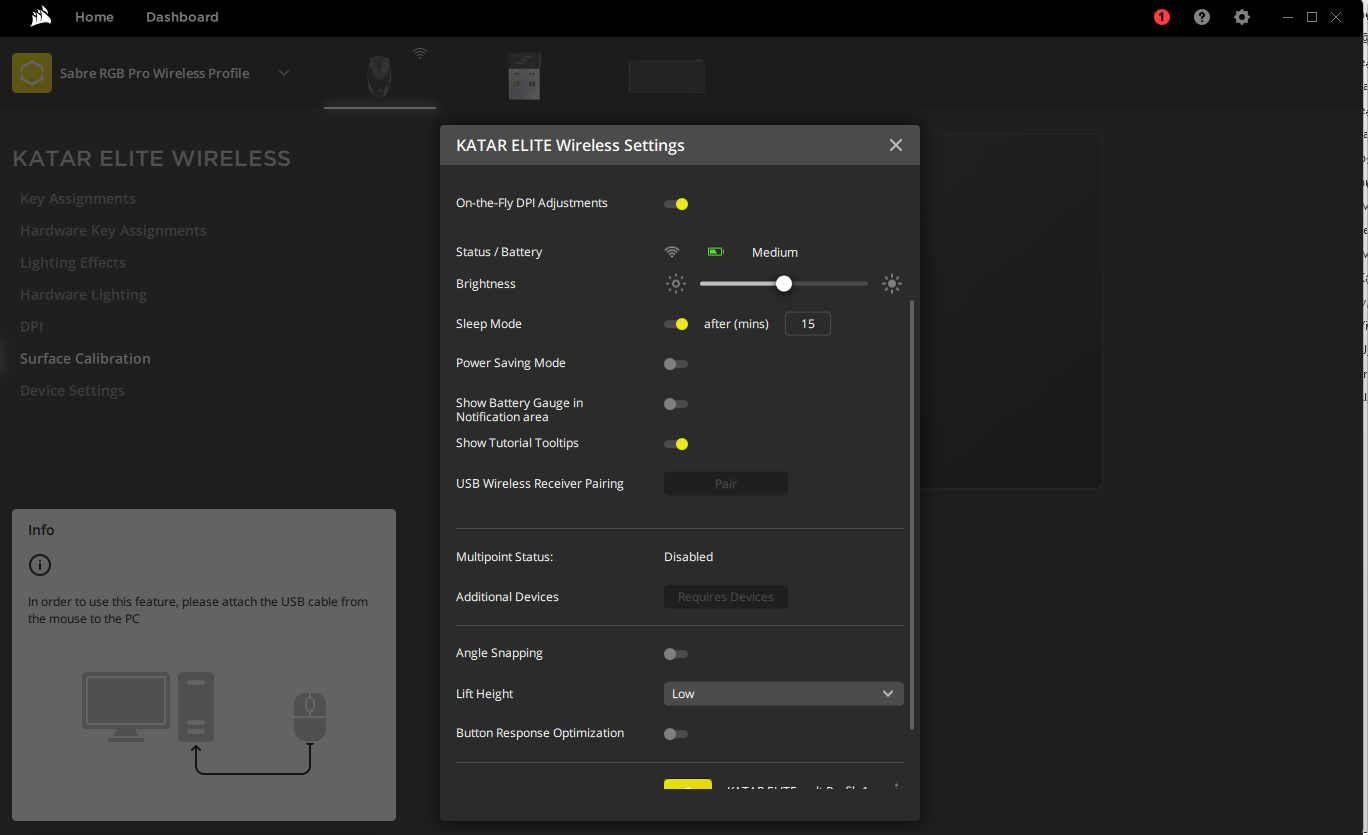Open the notifications alert badge
Image resolution: width=1368 pixels, height=835 pixels.
point(1161,17)
